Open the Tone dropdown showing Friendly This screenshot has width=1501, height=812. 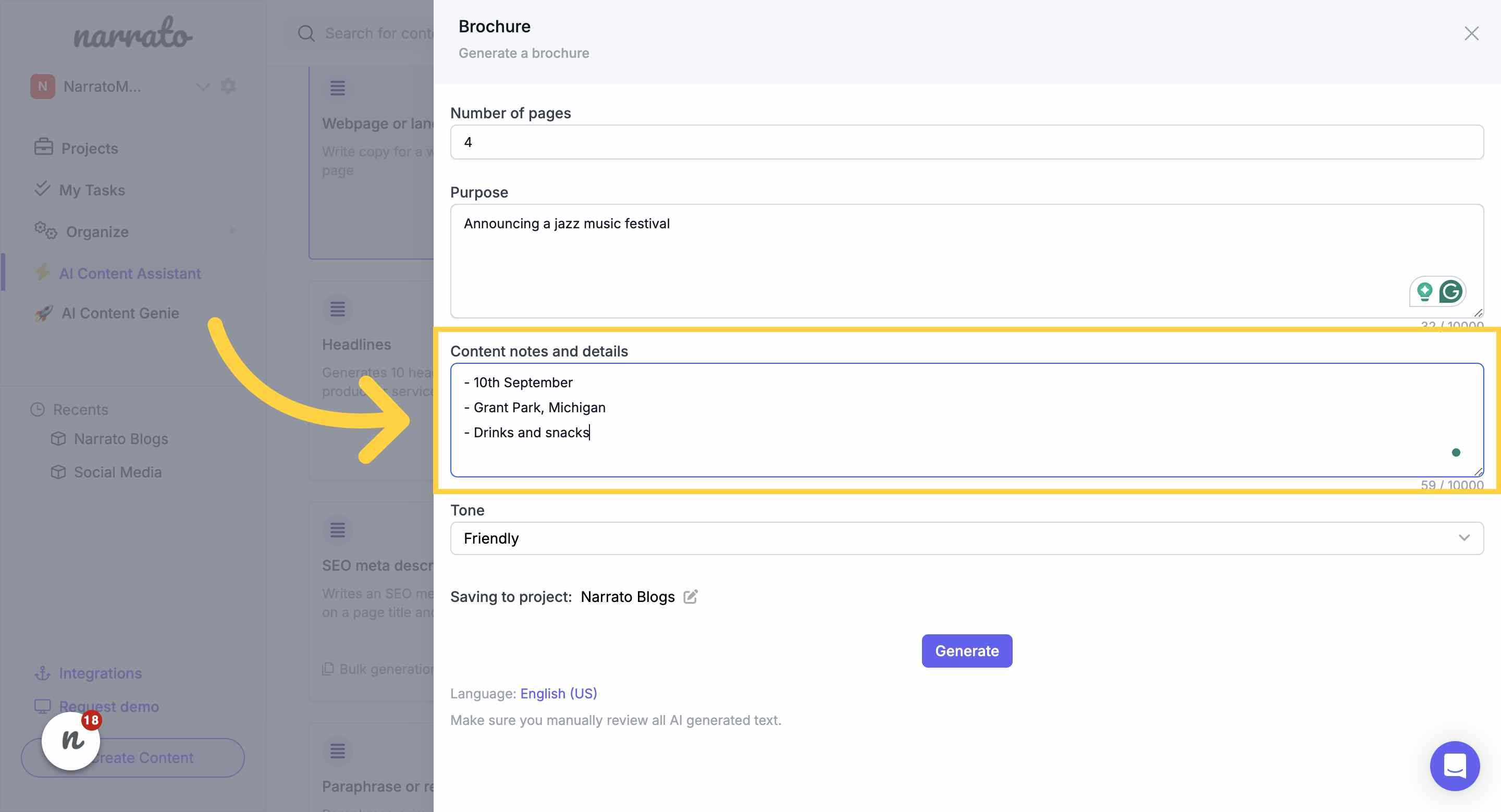[x=967, y=538]
